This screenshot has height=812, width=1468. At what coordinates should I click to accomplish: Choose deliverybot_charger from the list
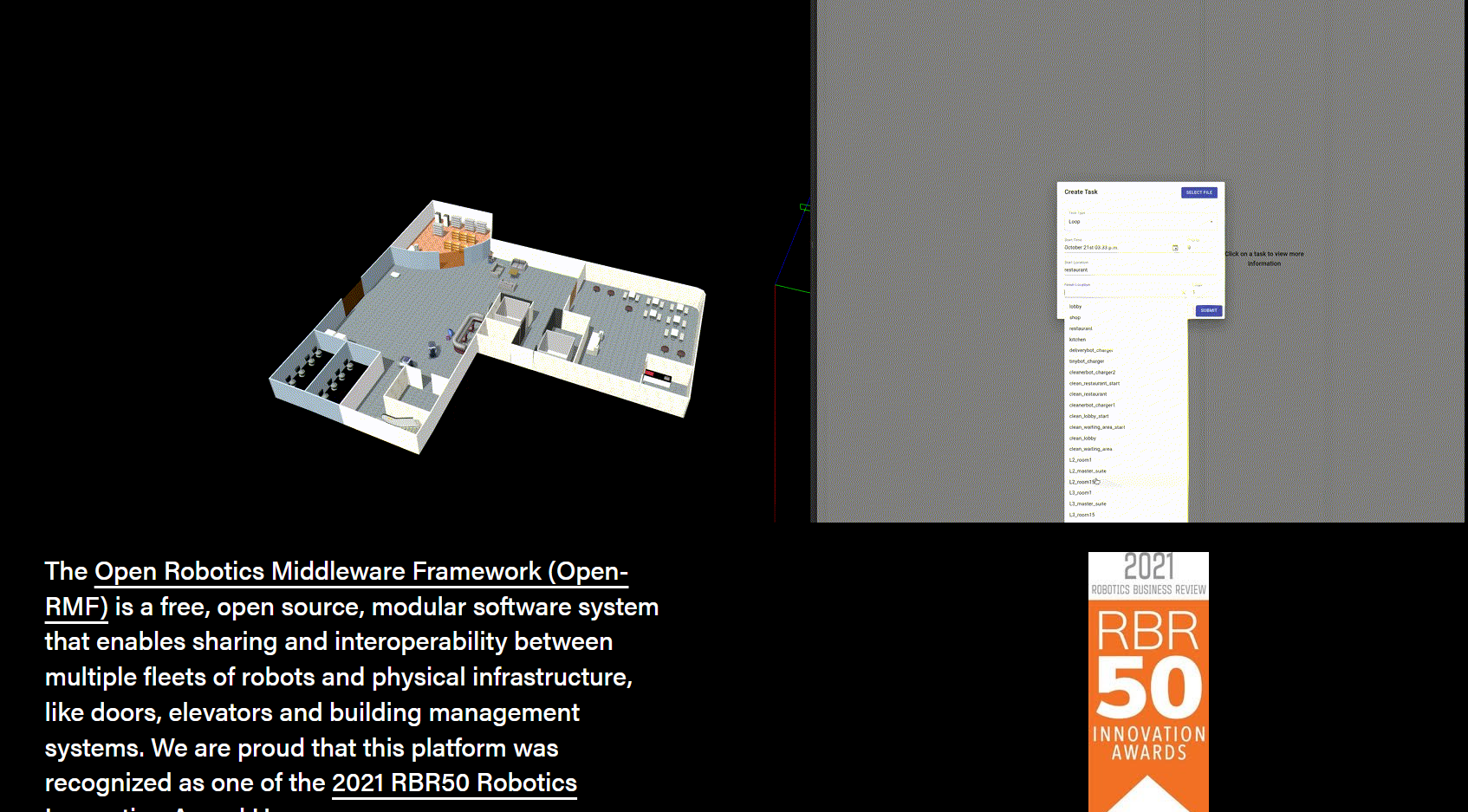1126,350
